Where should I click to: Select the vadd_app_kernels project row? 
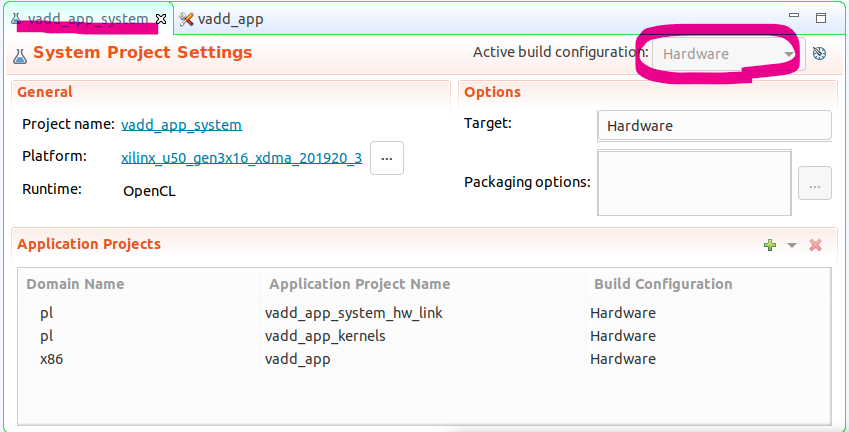tap(325, 336)
